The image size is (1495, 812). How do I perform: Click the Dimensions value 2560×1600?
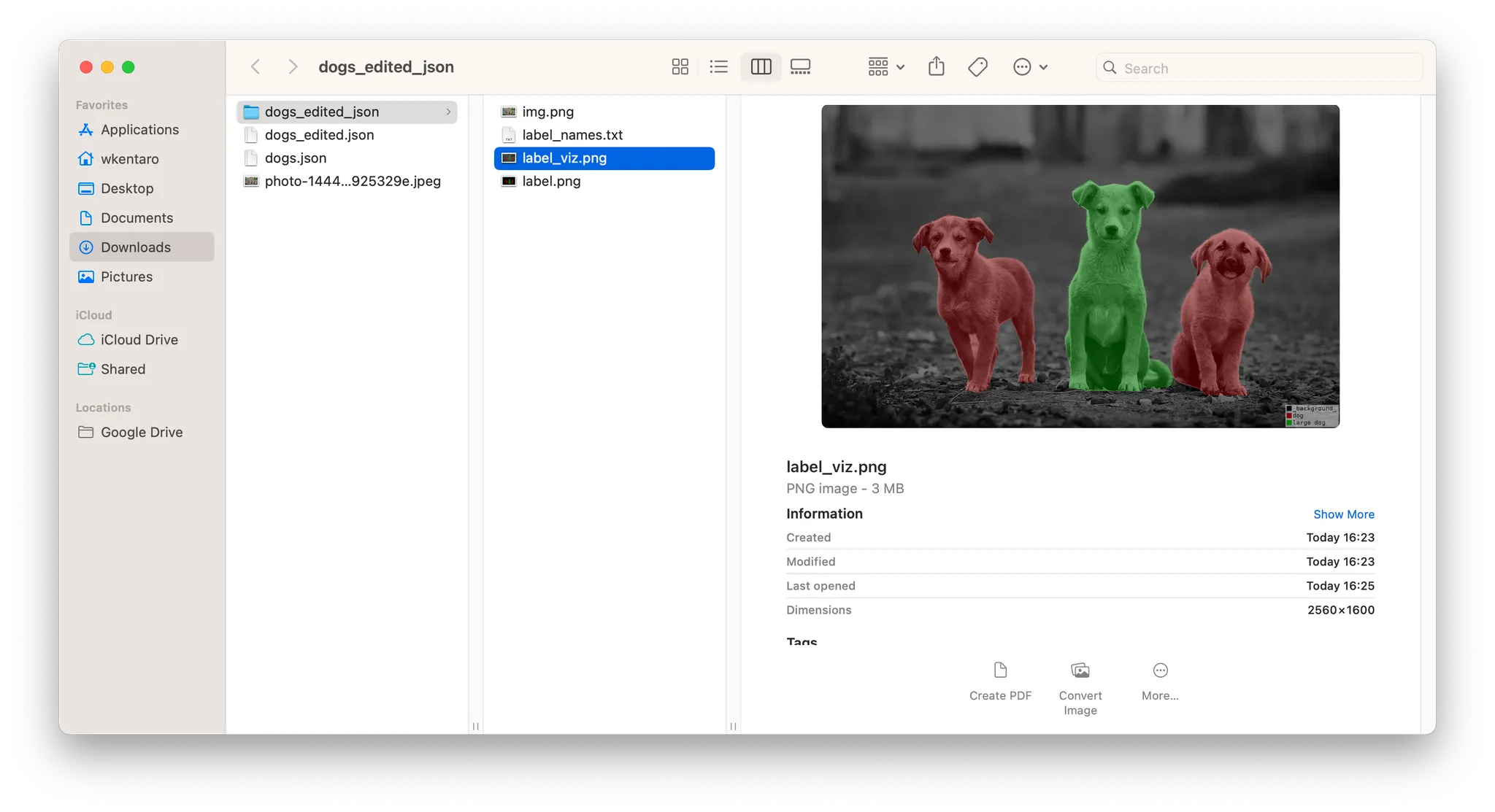tap(1341, 610)
